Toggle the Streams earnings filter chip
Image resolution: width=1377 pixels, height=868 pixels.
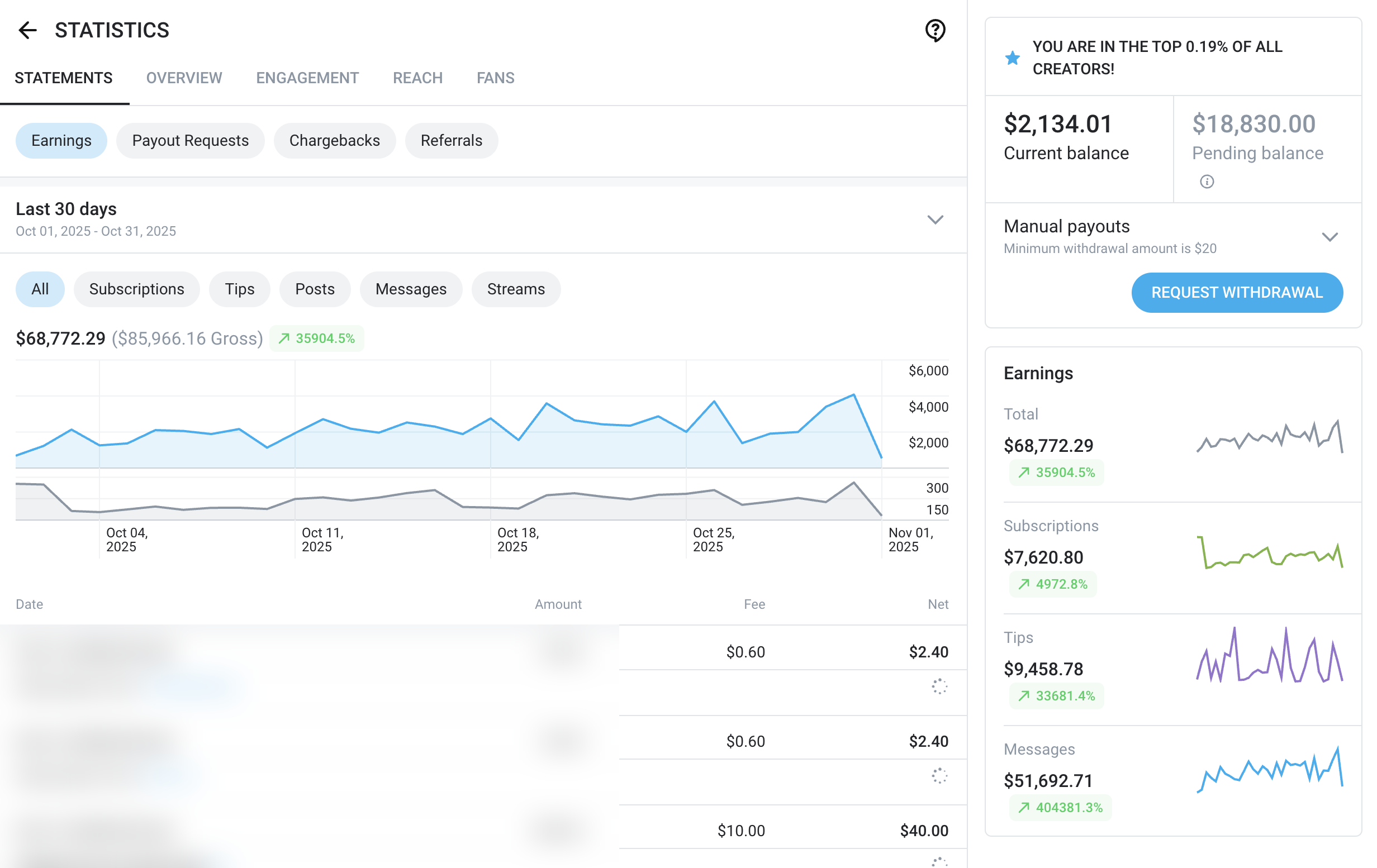pyautogui.click(x=515, y=289)
